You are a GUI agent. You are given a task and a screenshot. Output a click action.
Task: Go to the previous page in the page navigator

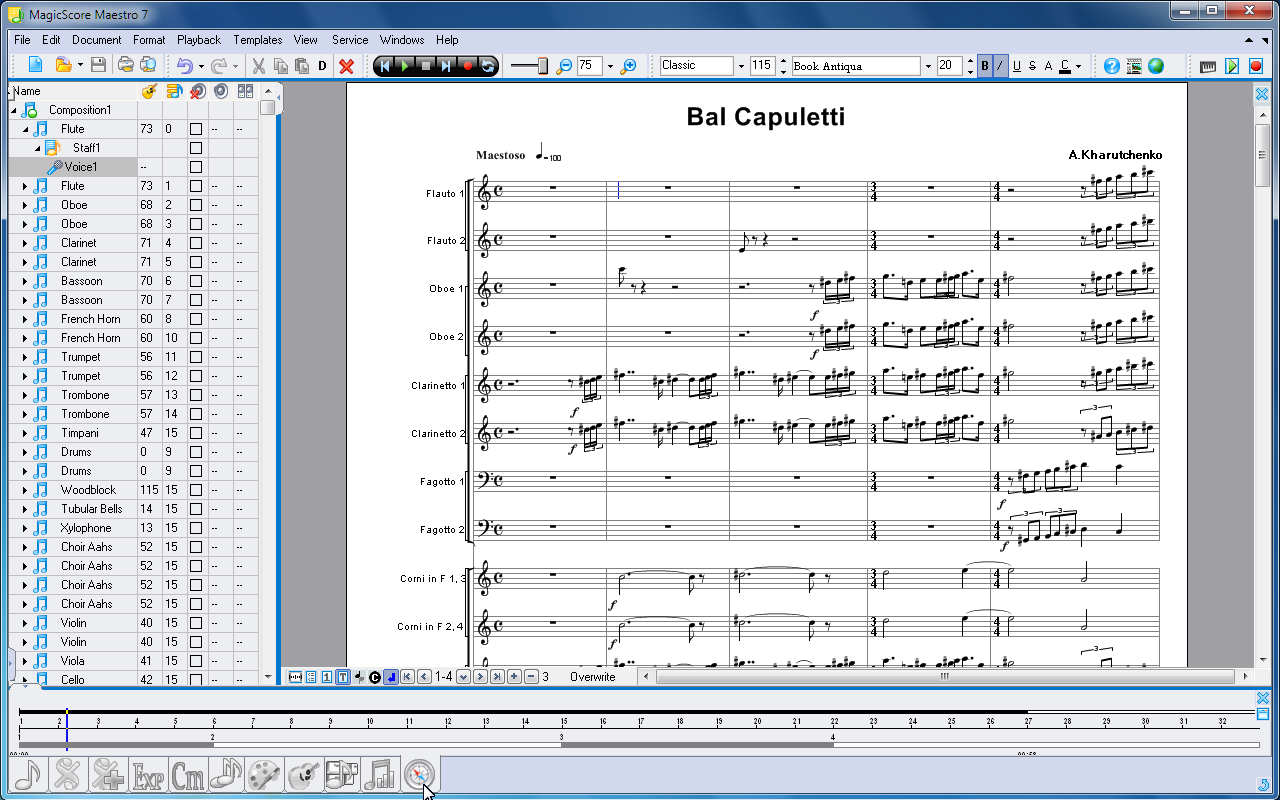click(x=424, y=677)
